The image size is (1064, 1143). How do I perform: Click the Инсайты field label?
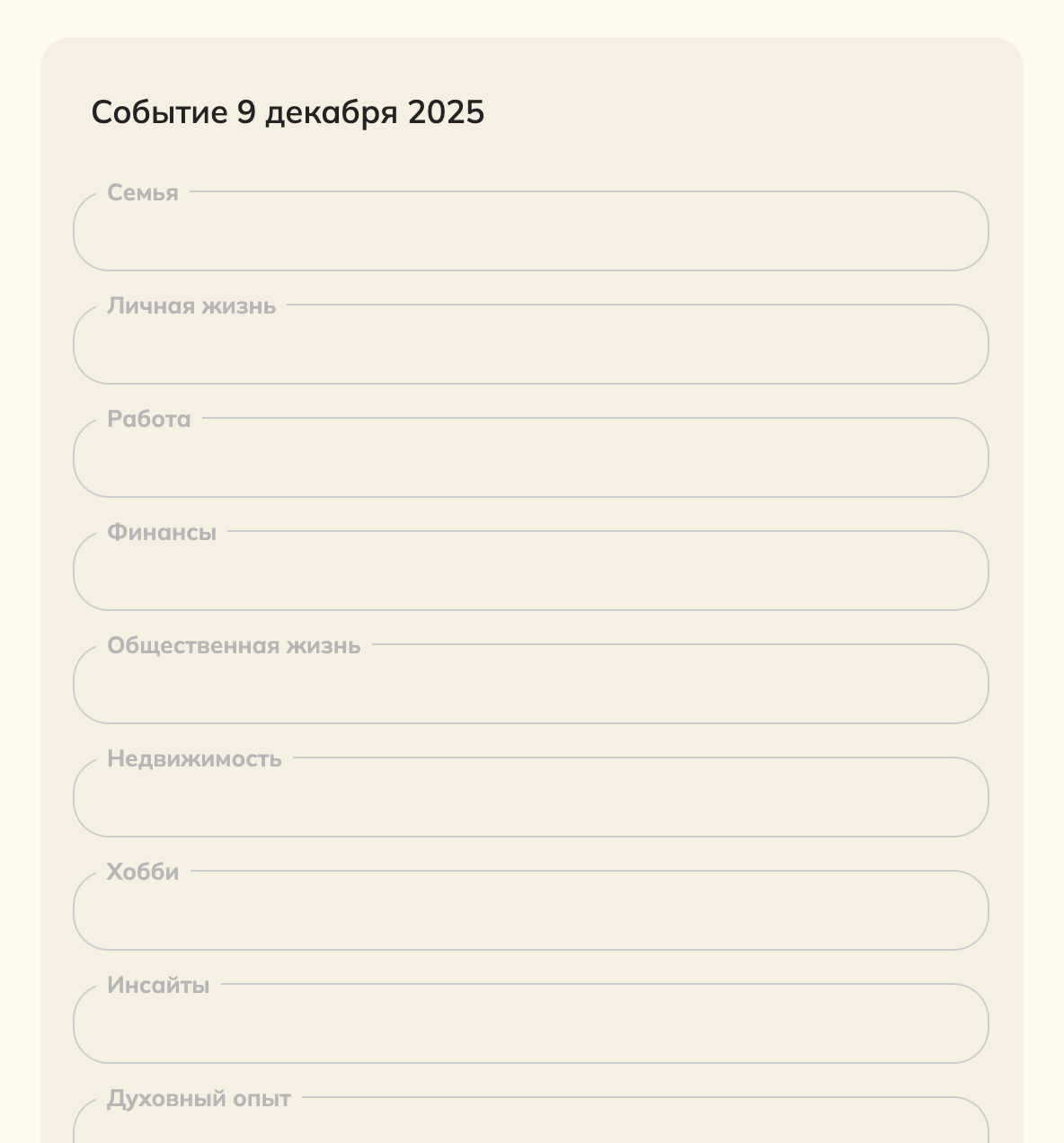point(158,986)
